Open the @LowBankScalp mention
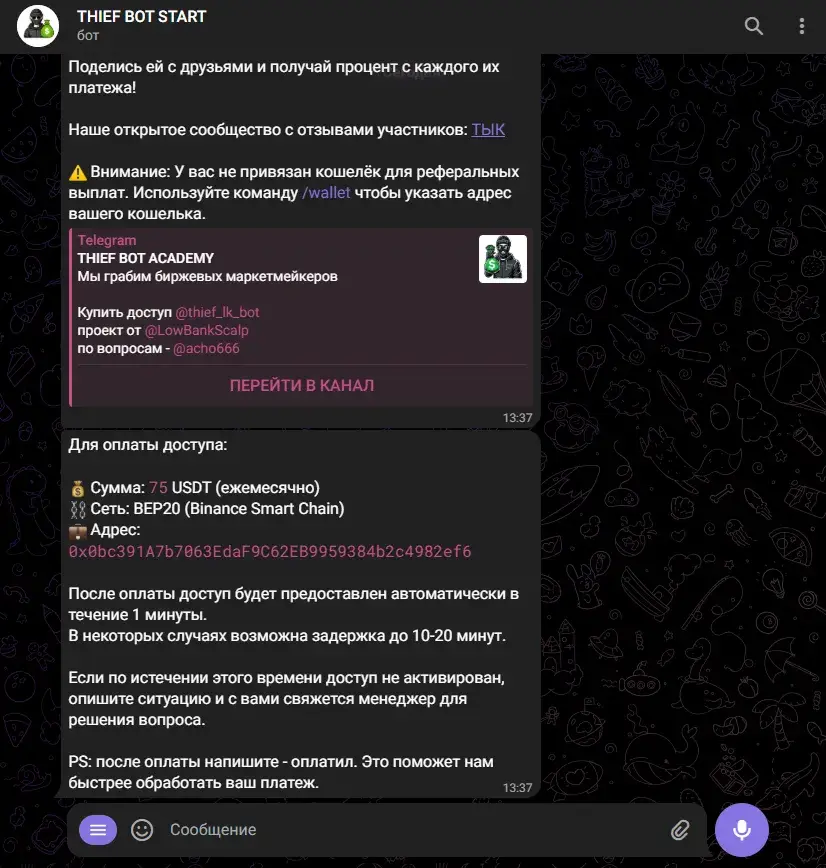 click(x=197, y=330)
